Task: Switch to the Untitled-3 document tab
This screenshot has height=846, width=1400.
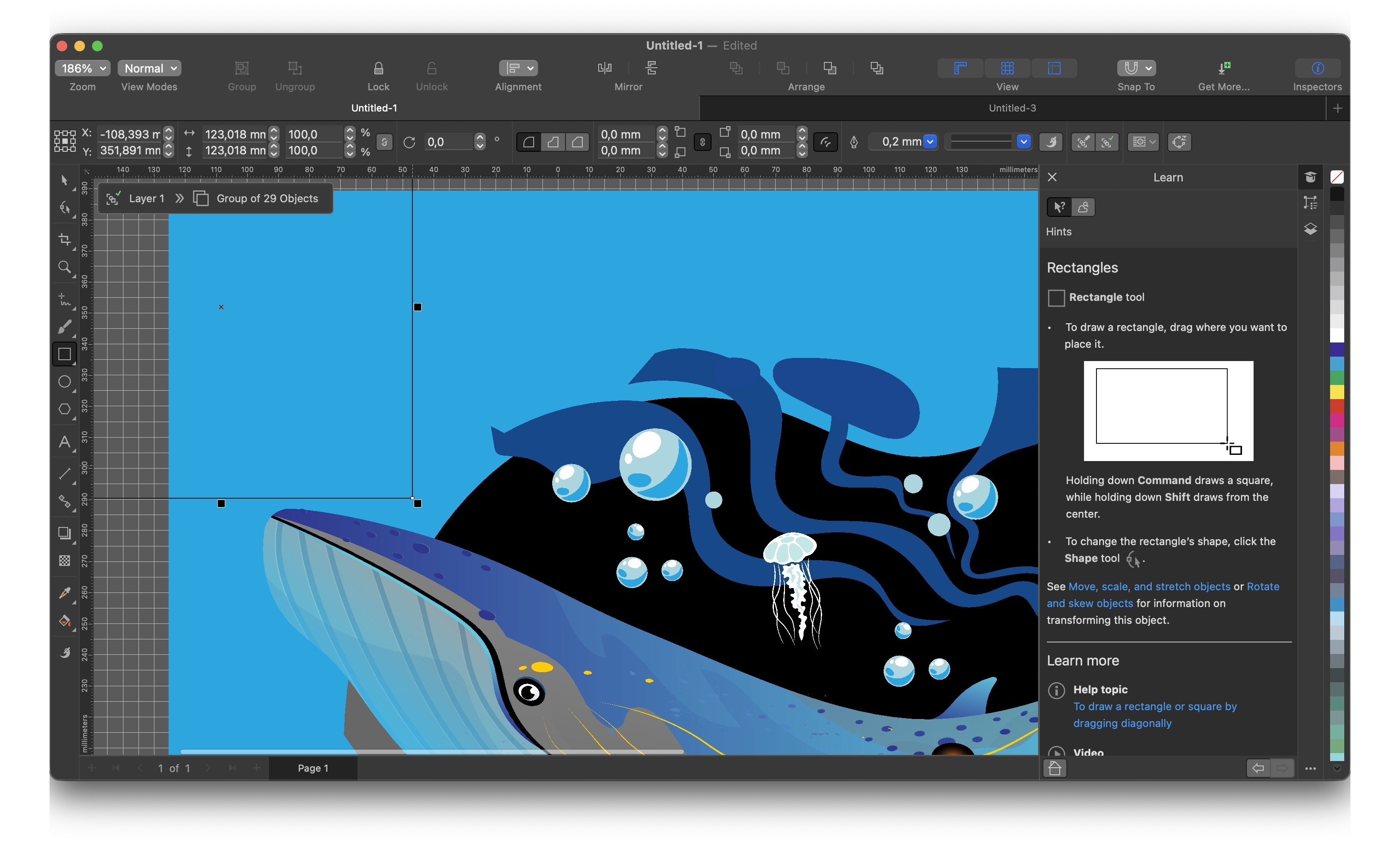Action: coord(1012,108)
